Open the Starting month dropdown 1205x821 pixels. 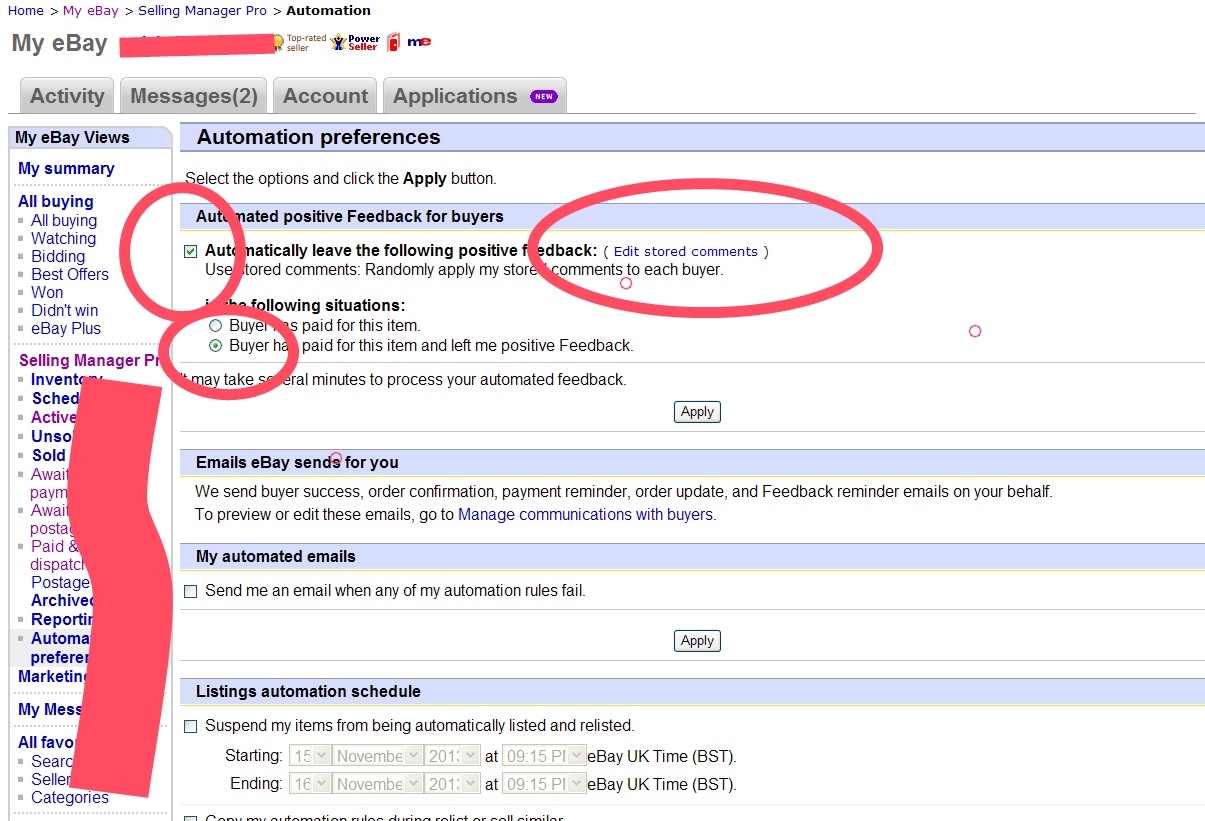tap(379, 756)
